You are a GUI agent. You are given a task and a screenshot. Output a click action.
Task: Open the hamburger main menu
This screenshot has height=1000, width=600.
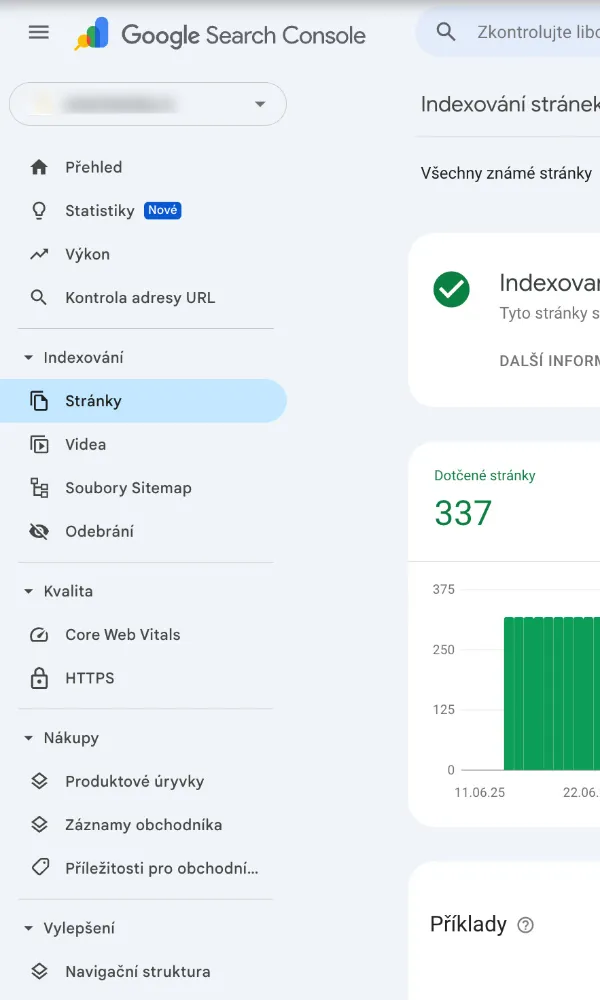[x=39, y=32]
